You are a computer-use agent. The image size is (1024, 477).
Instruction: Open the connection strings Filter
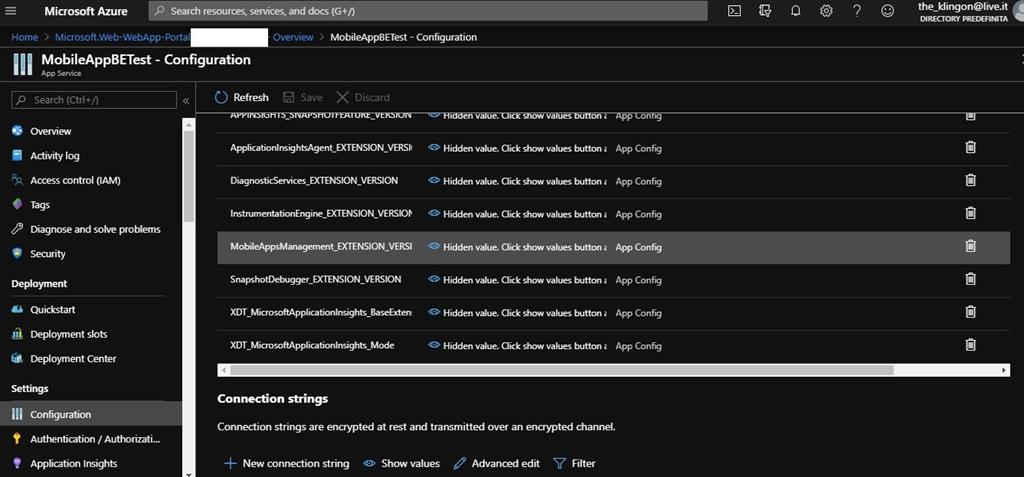pos(575,463)
